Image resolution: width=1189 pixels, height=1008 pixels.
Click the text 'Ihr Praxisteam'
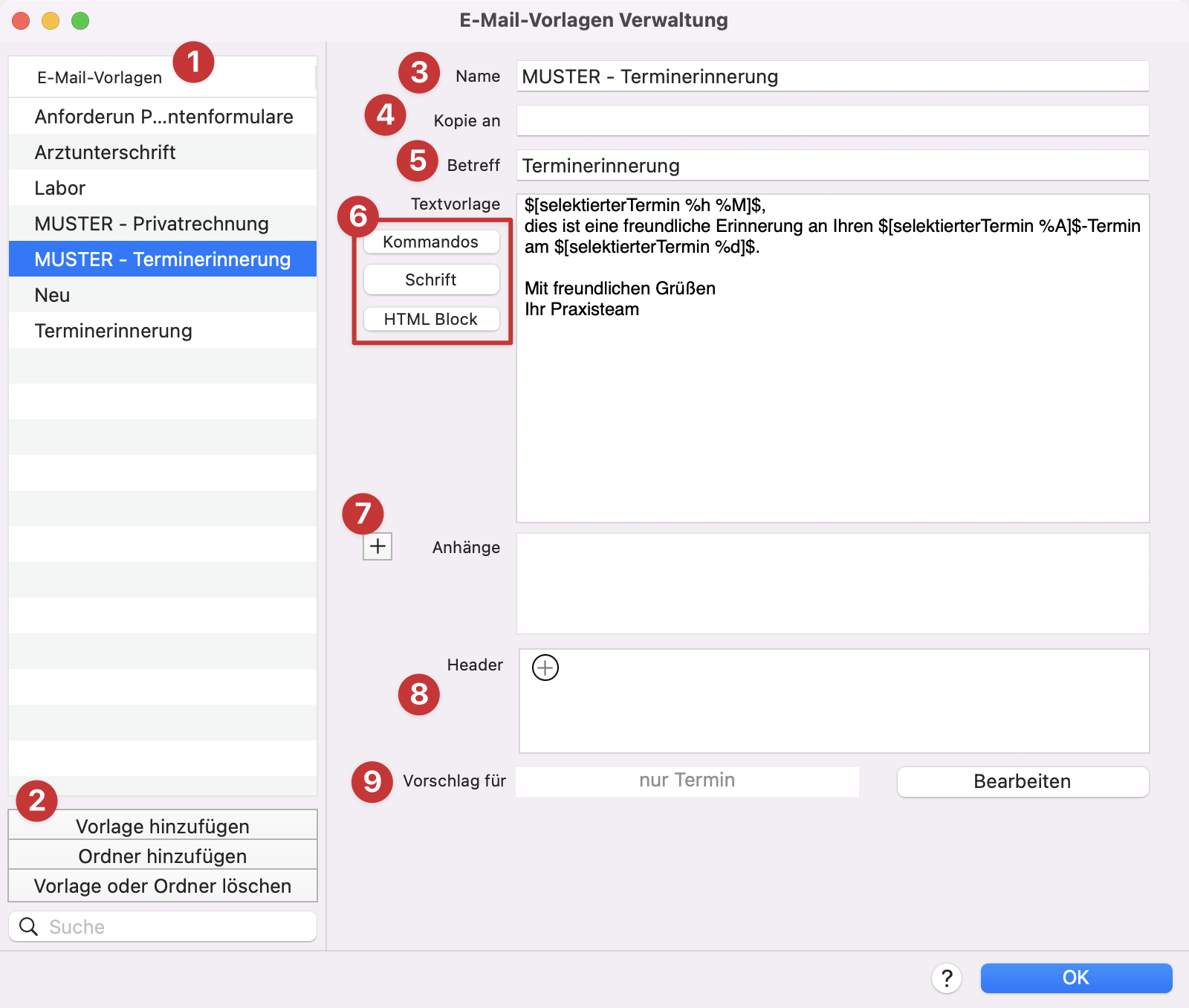coord(582,309)
